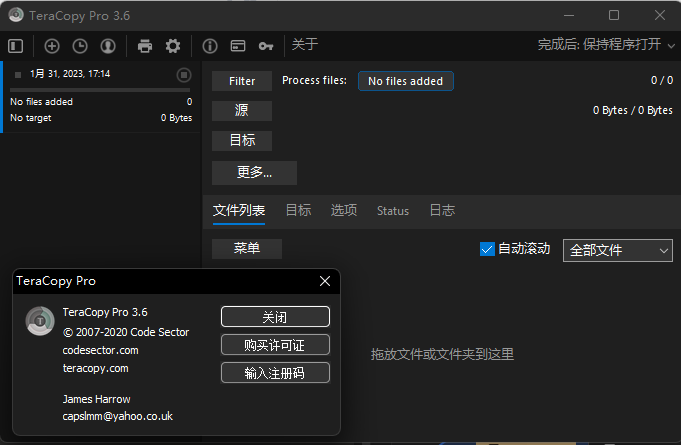Click the 更多... button

255,173
